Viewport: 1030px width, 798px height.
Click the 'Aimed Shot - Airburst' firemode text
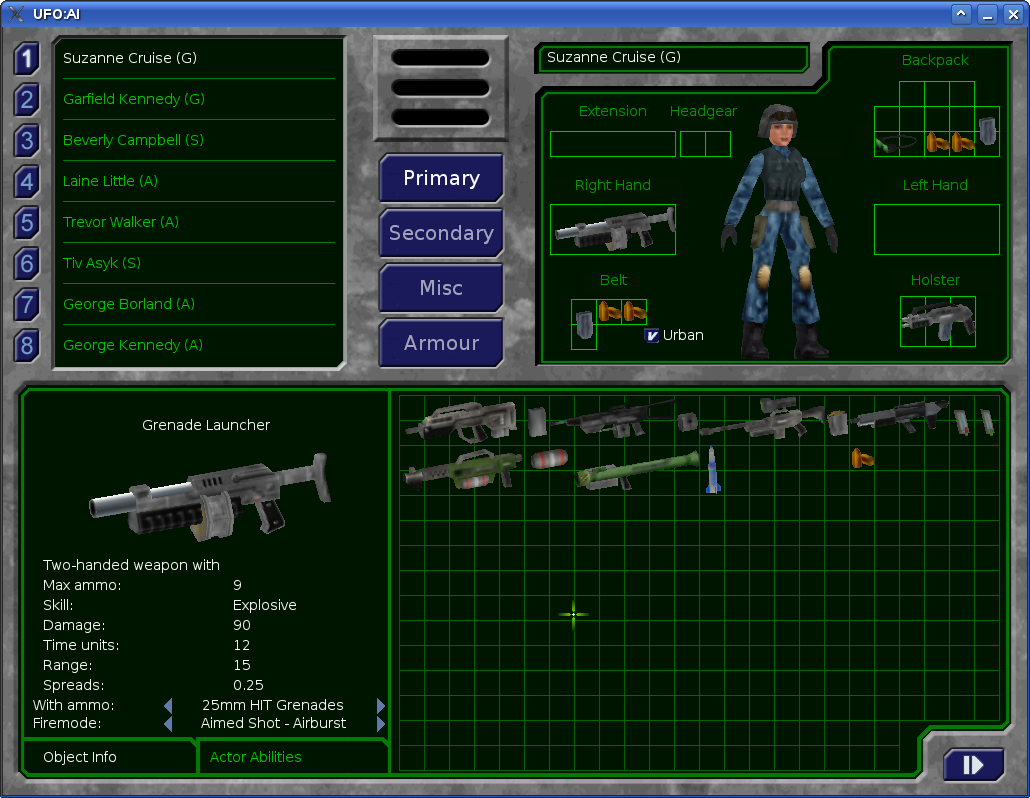coord(273,723)
